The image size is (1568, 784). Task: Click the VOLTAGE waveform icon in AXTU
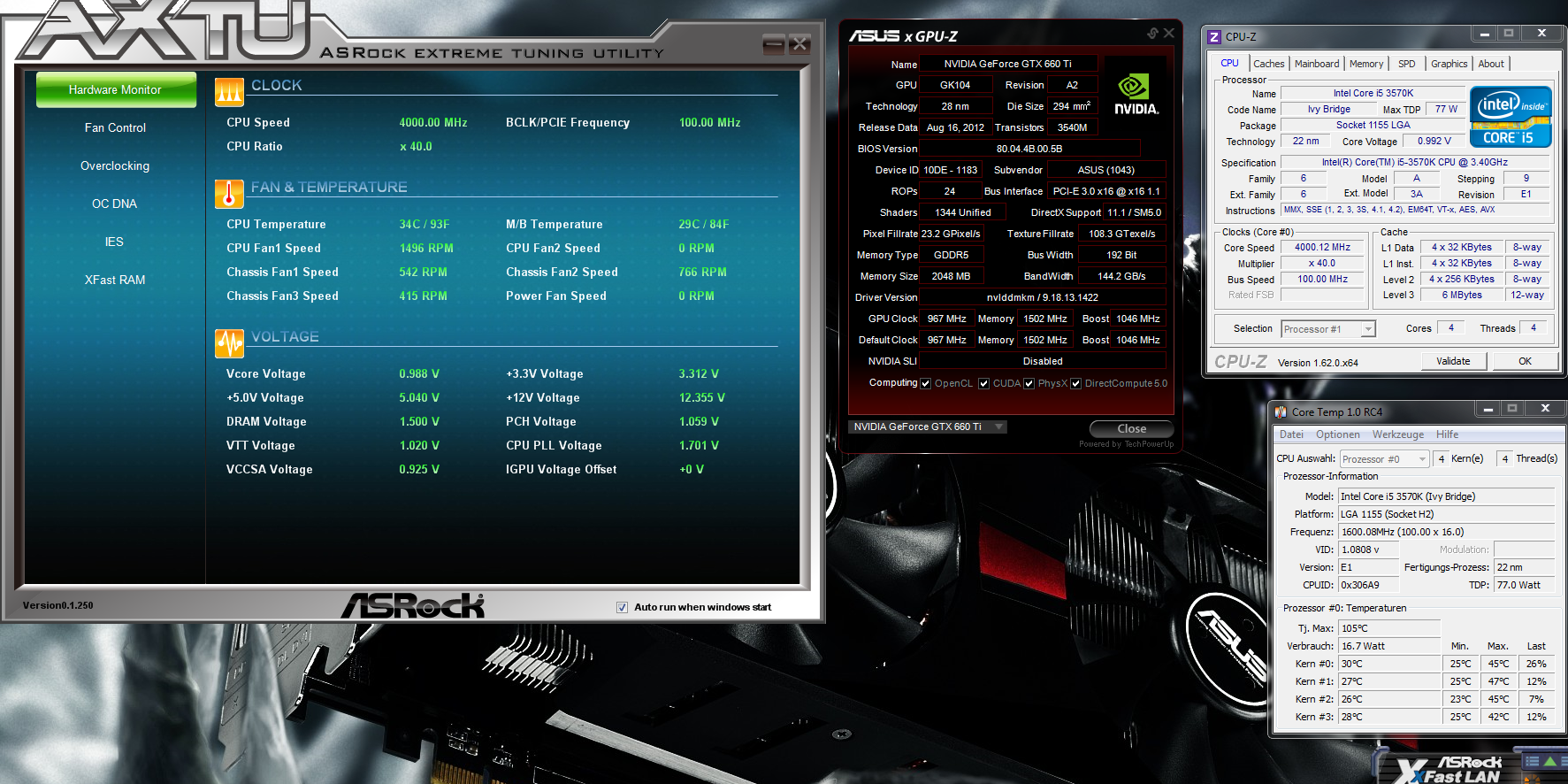point(229,343)
